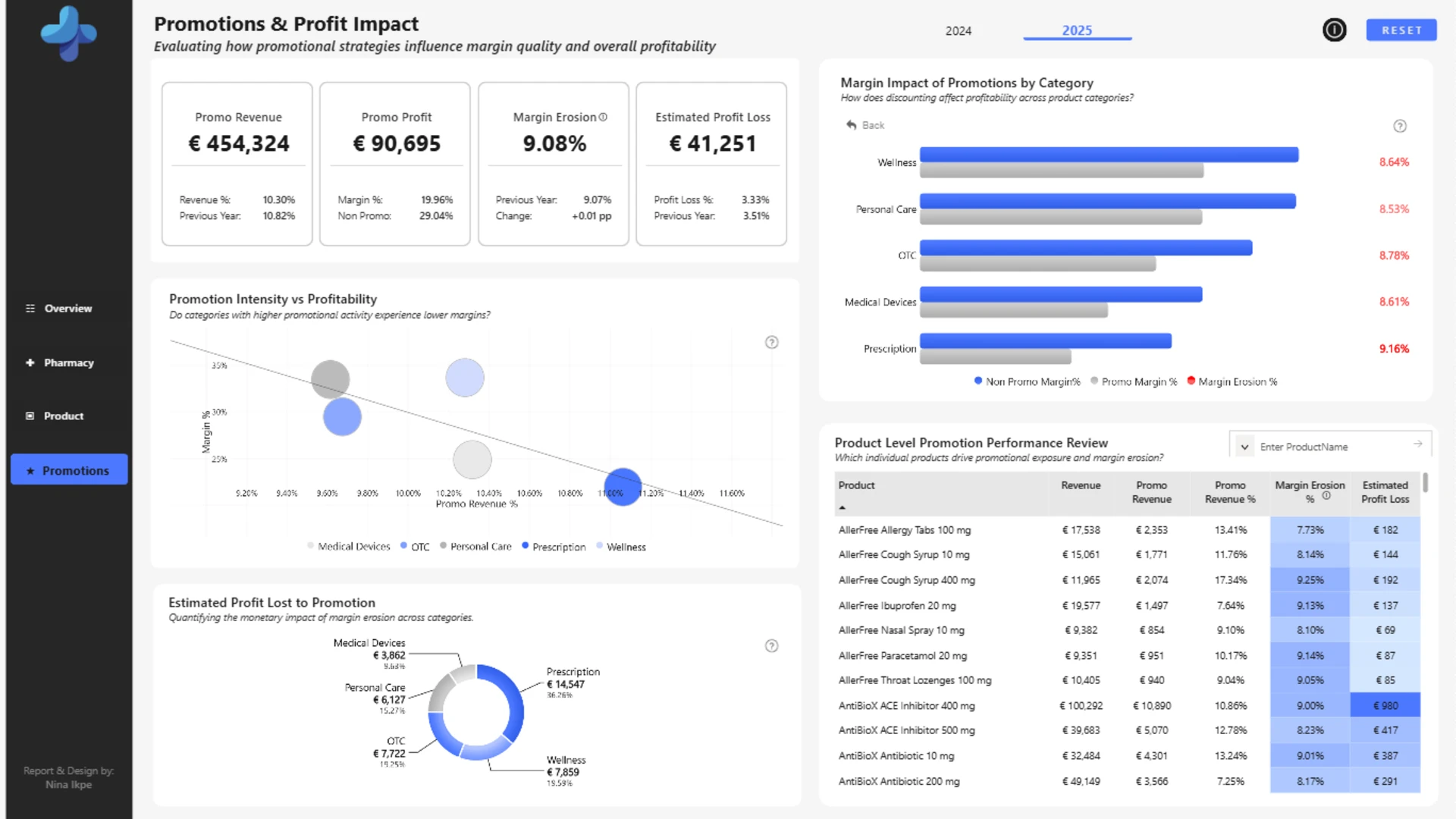Click the Promo Profit KPI card
The image size is (1456, 819).
click(x=395, y=164)
